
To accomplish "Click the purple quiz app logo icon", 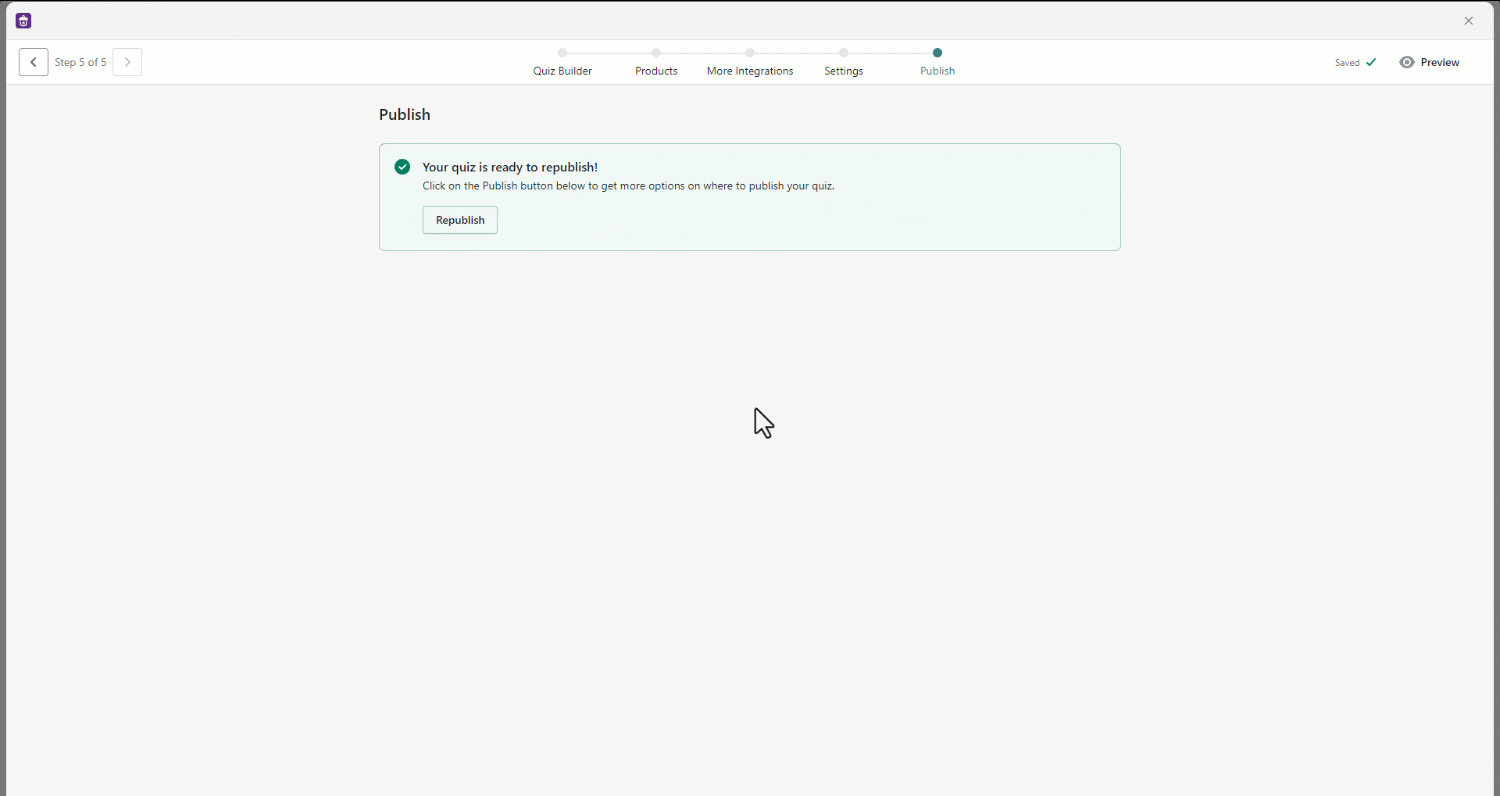I will tap(24, 20).
